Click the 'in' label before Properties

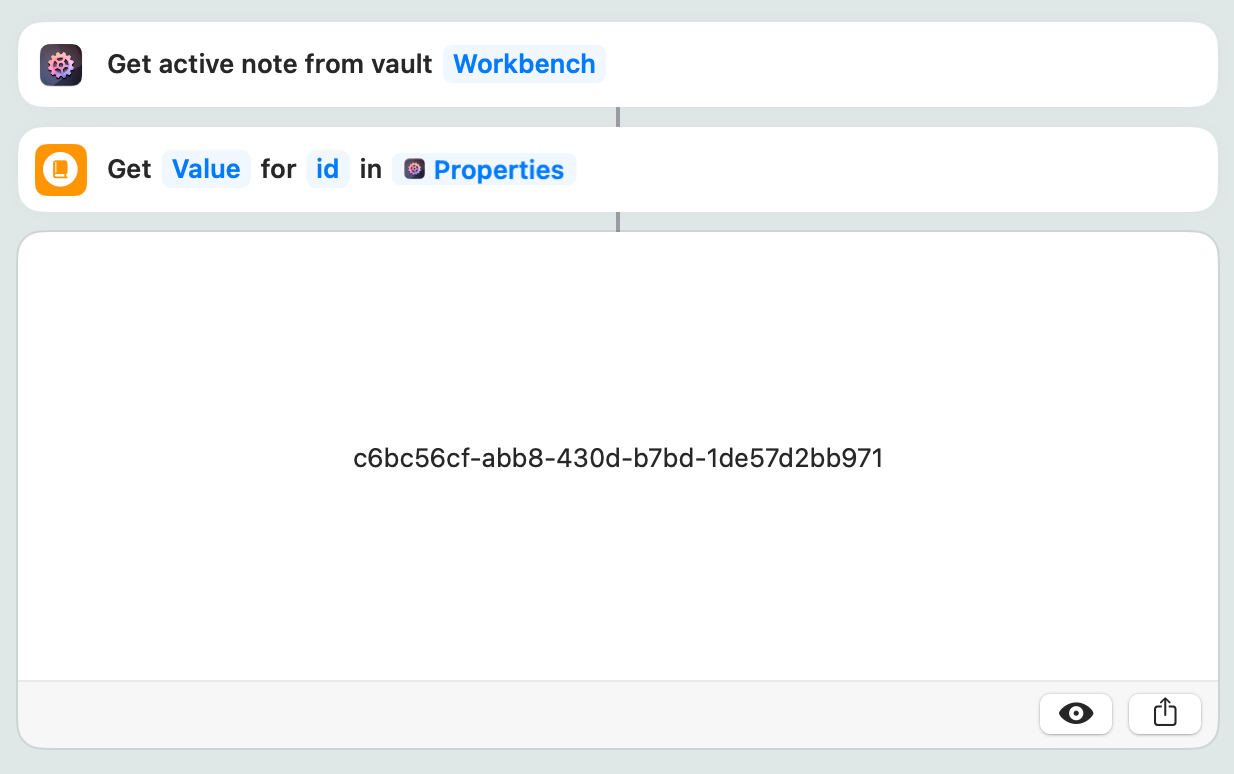[370, 169]
